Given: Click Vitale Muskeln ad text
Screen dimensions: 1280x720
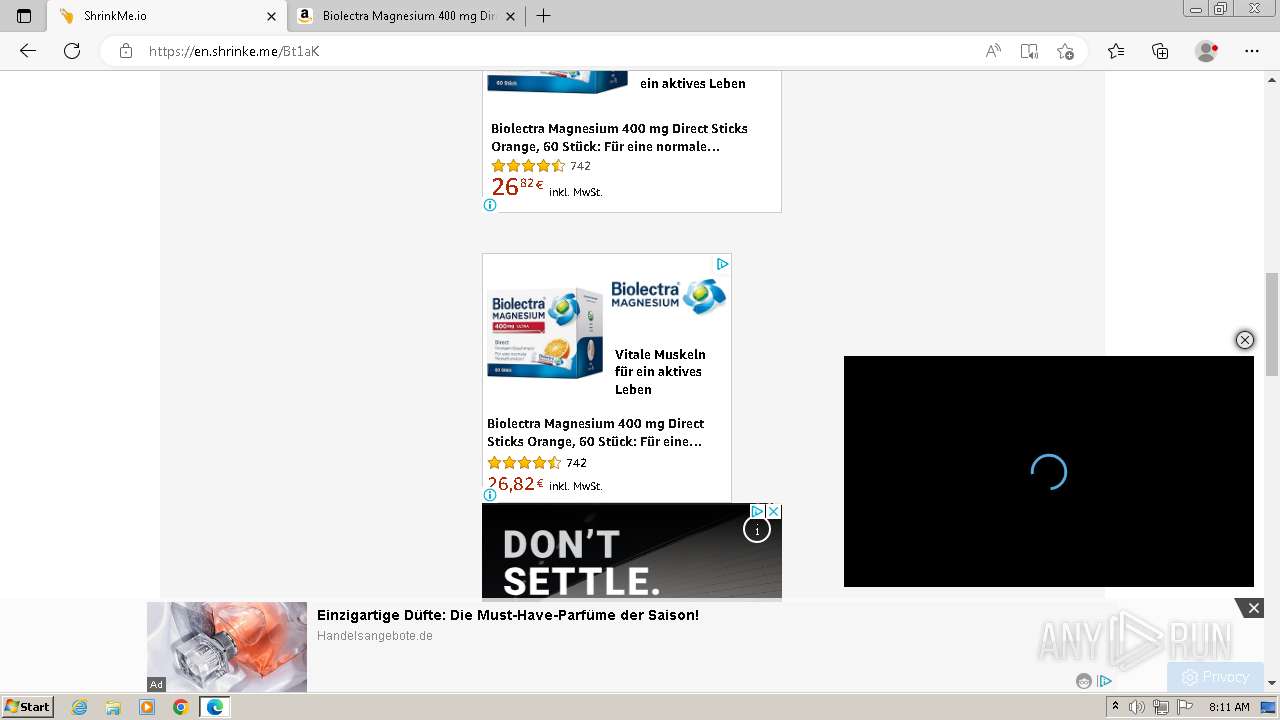Looking at the screenshot, I should [660, 372].
